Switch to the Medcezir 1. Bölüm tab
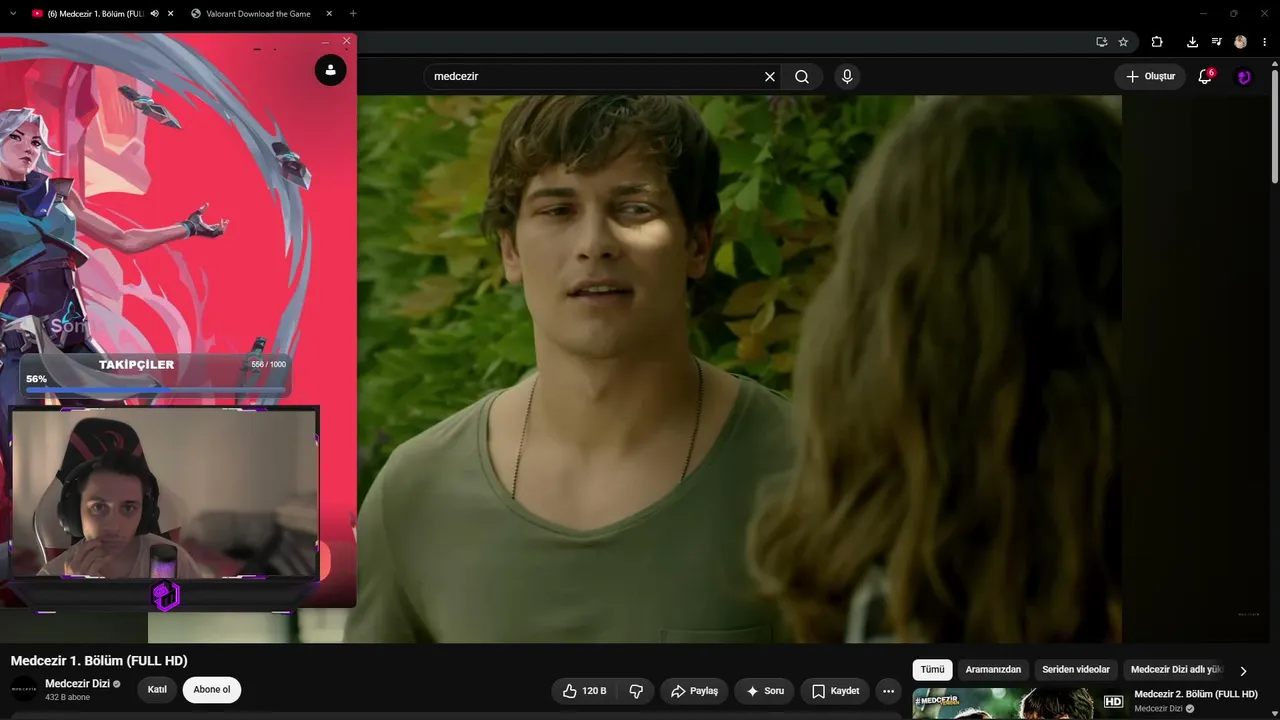1280x720 pixels. tap(95, 14)
